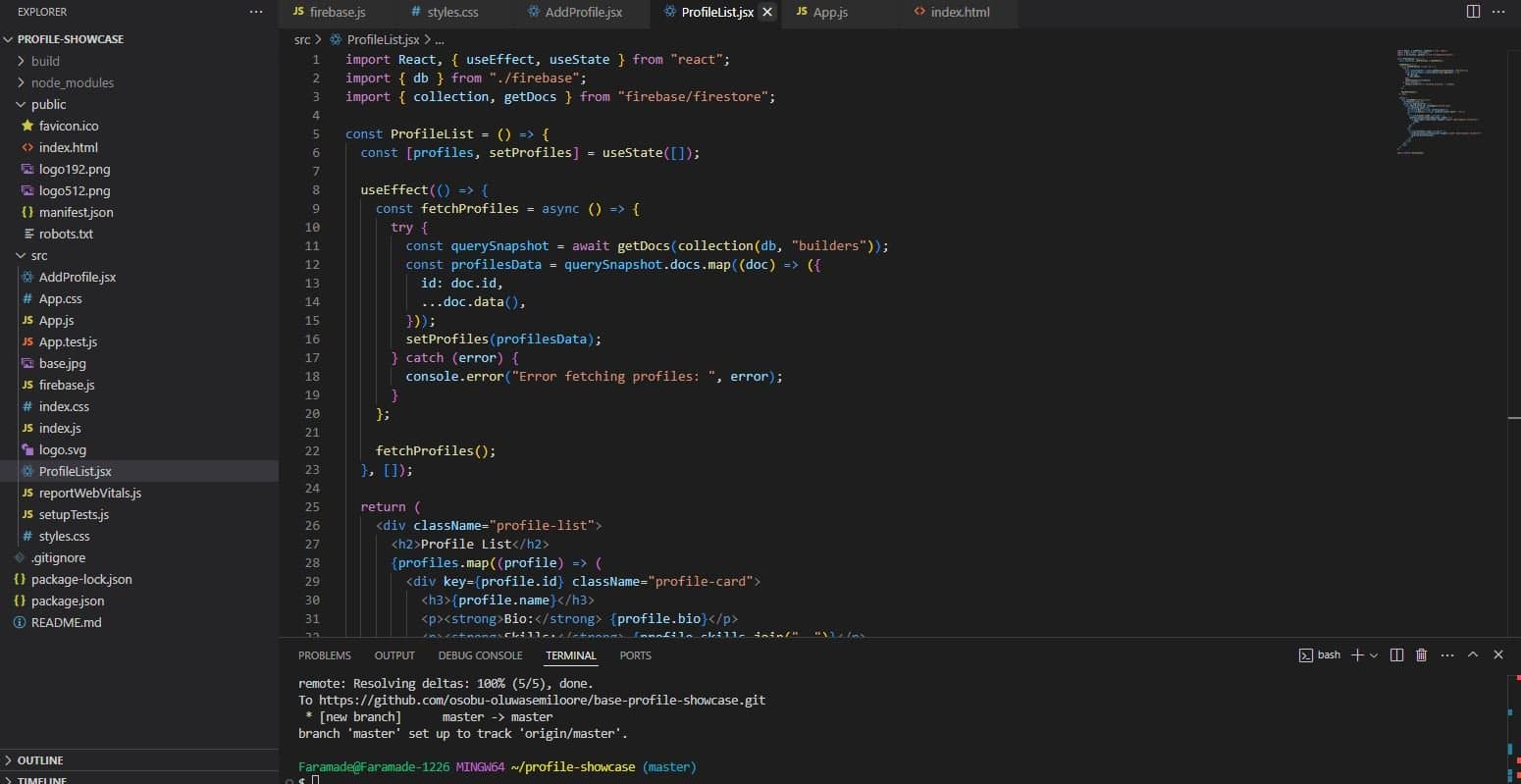
Task: Split the terminal panel
Action: (x=1396, y=654)
